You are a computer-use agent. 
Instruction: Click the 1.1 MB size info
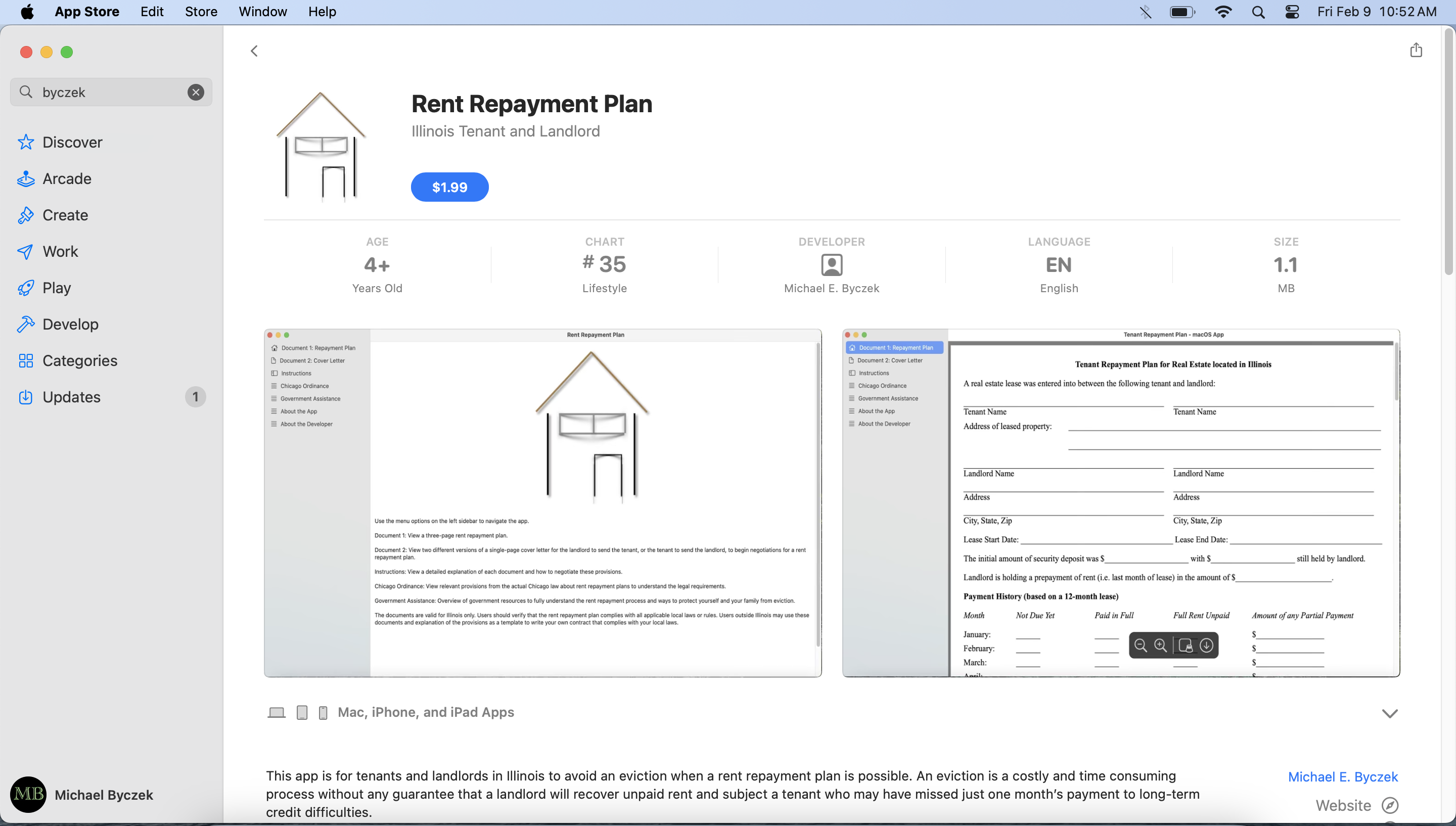[x=1286, y=265]
